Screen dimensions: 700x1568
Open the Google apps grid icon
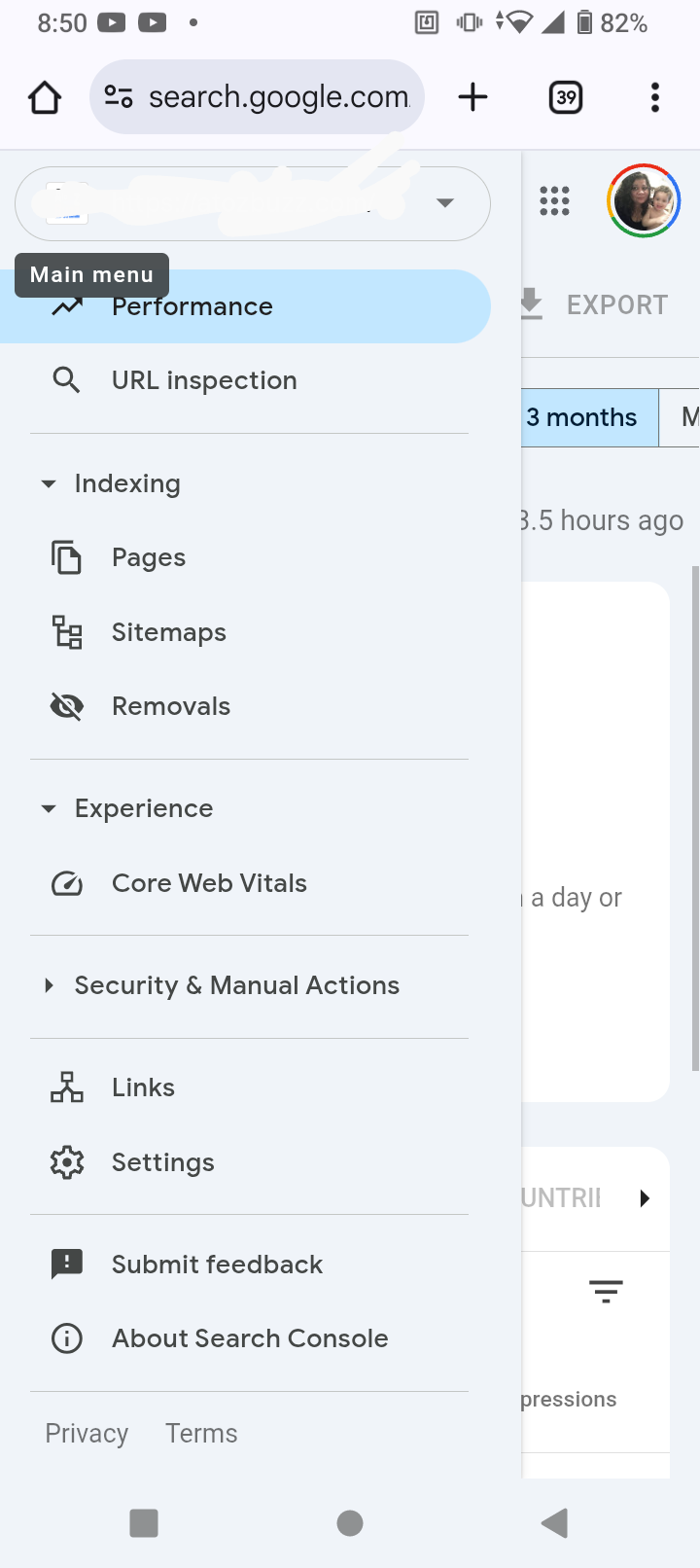coord(554,201)
